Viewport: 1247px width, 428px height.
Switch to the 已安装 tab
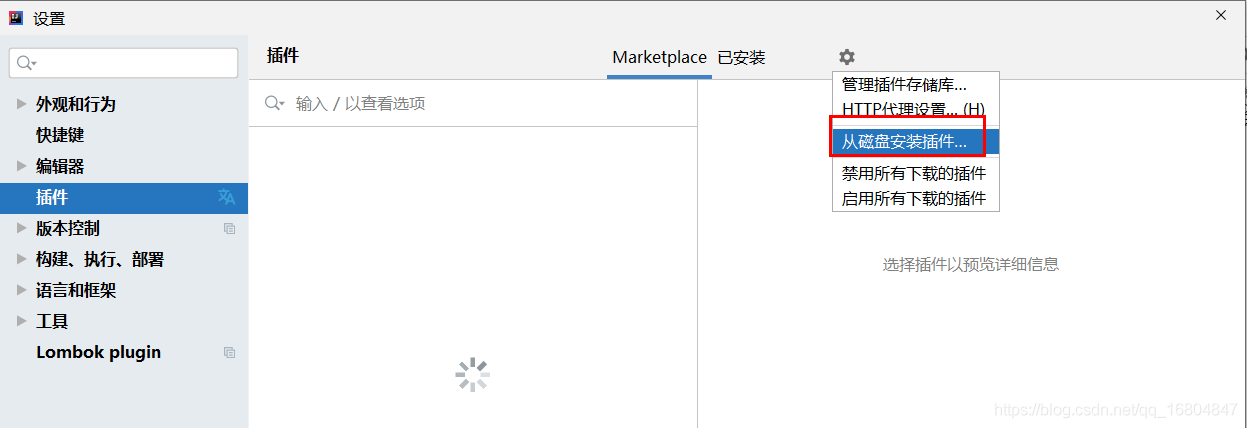tap(741, 58)
